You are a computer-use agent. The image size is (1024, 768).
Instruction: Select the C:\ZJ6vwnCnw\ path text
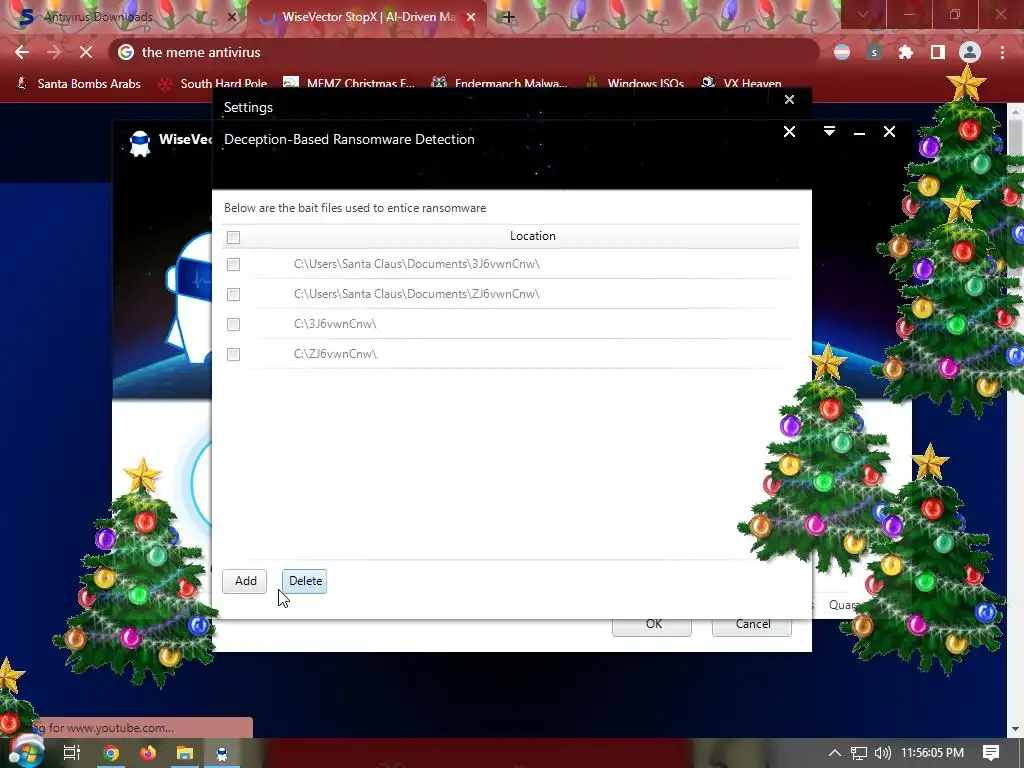[336, 354]
